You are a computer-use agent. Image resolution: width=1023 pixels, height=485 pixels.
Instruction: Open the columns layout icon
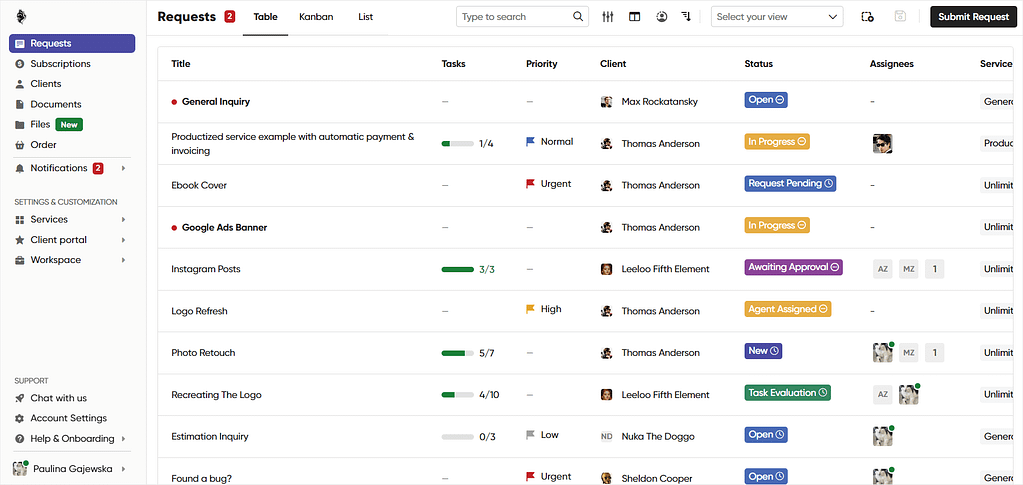(634, 17)
